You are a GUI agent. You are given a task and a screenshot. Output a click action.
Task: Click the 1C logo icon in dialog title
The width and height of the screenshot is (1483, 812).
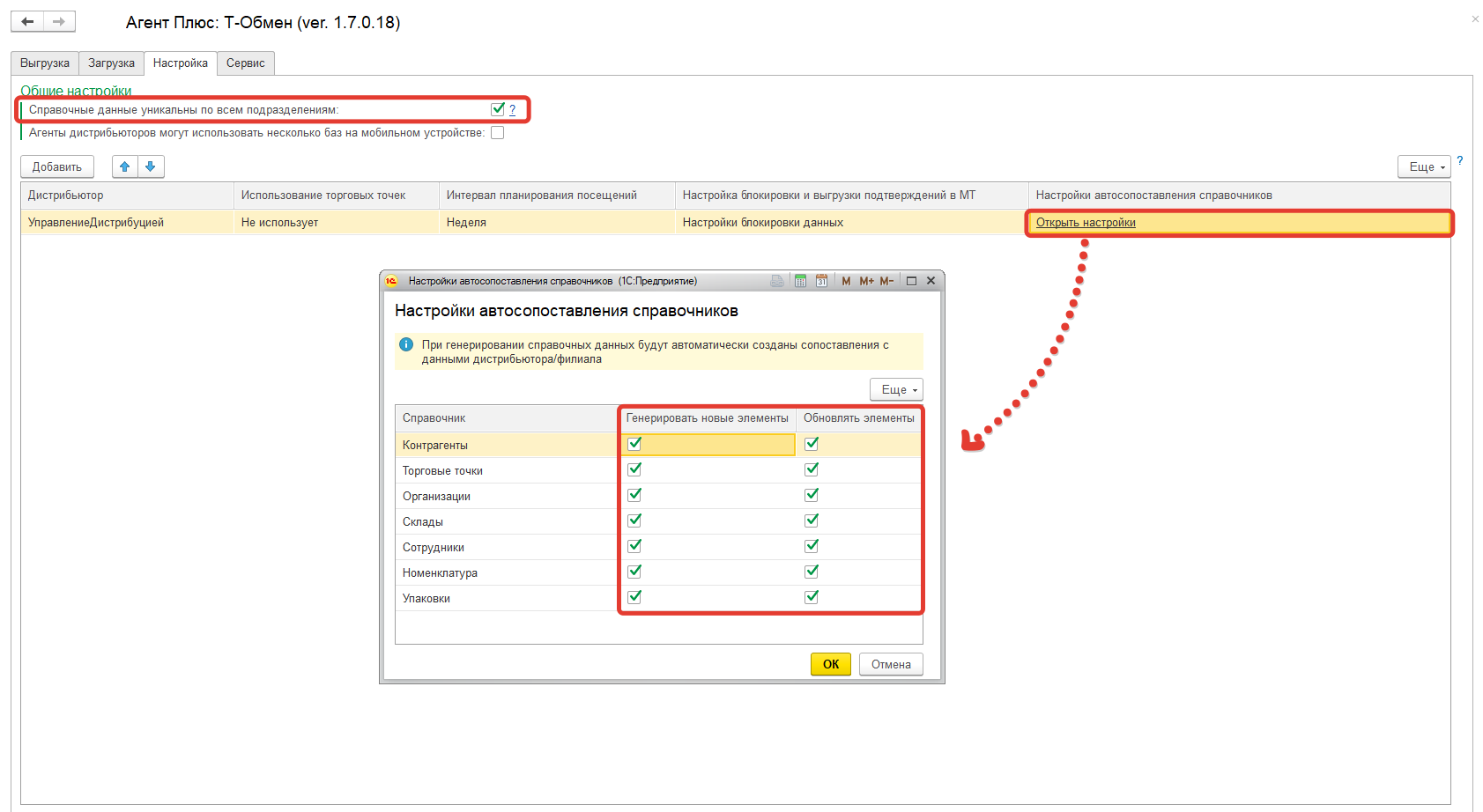(x=391, y=281)
